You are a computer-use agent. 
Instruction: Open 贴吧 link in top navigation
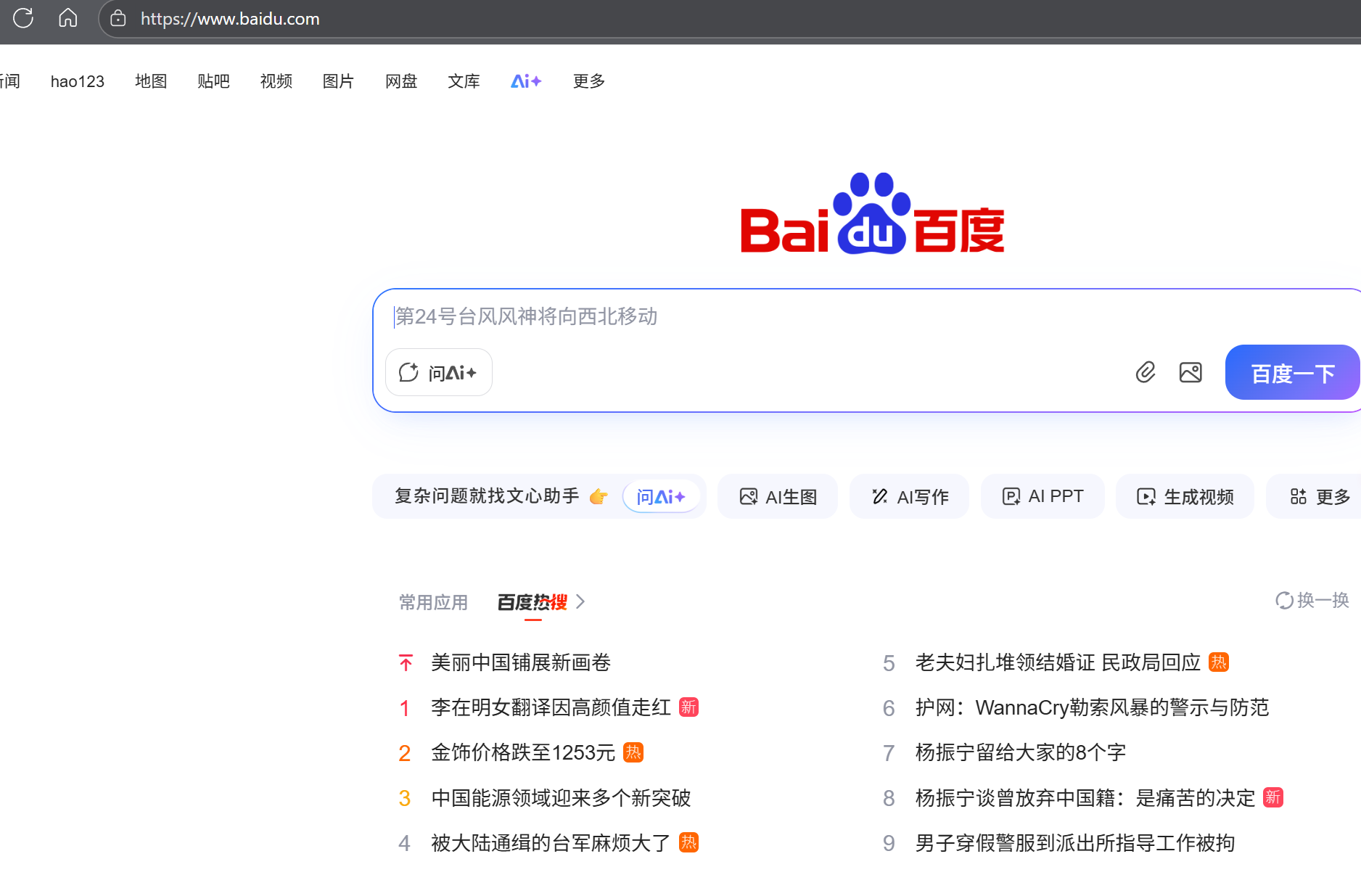213,81
